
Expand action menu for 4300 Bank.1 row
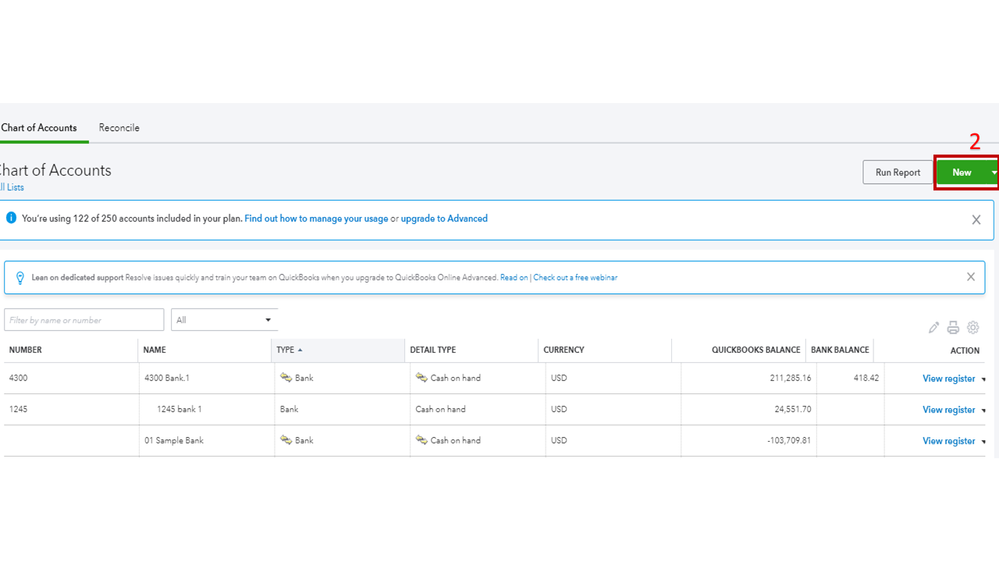(x=984, y=379)
